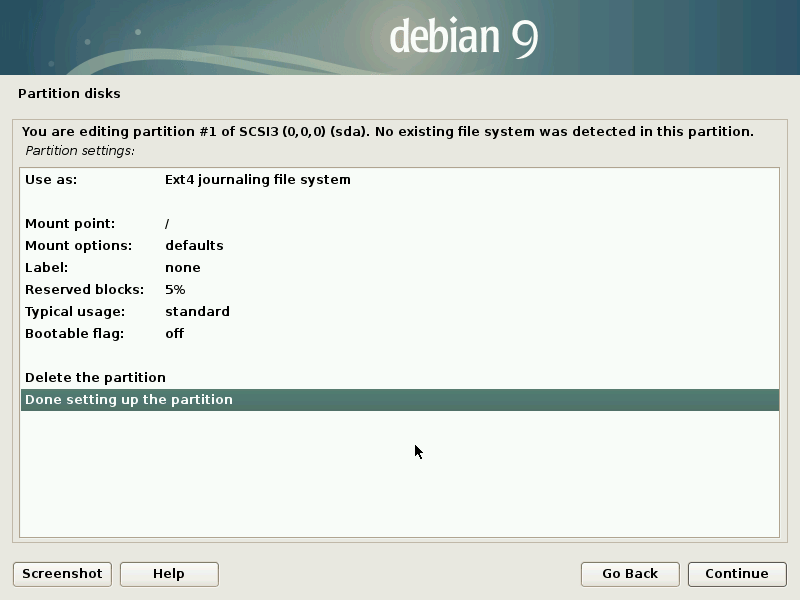Click Continue to proceed
Viewport: 800px width, 600px height.
click(x=736, y=574)
